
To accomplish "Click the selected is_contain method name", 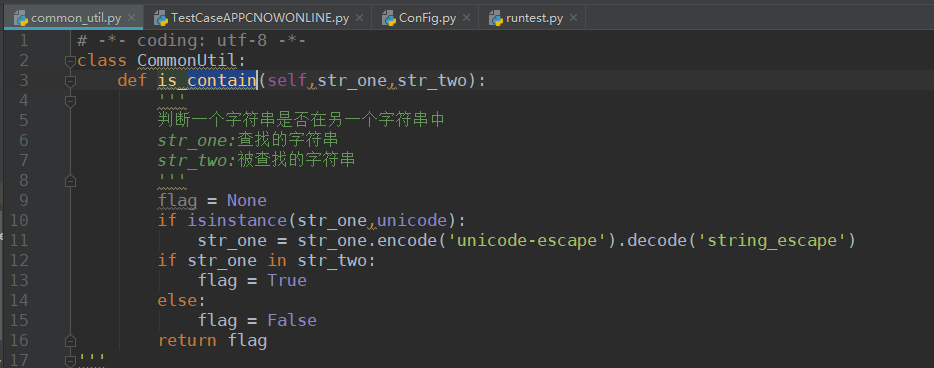I will tap(207, 80).
